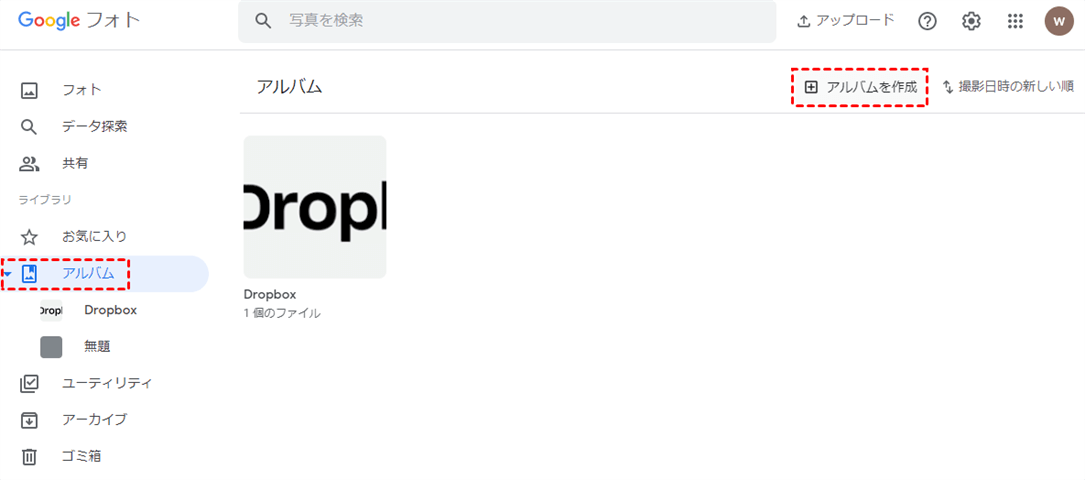The width and height of the screenshot is (1085, 480).
Task: Click the アルバムを作成 button
Action: 861,87
